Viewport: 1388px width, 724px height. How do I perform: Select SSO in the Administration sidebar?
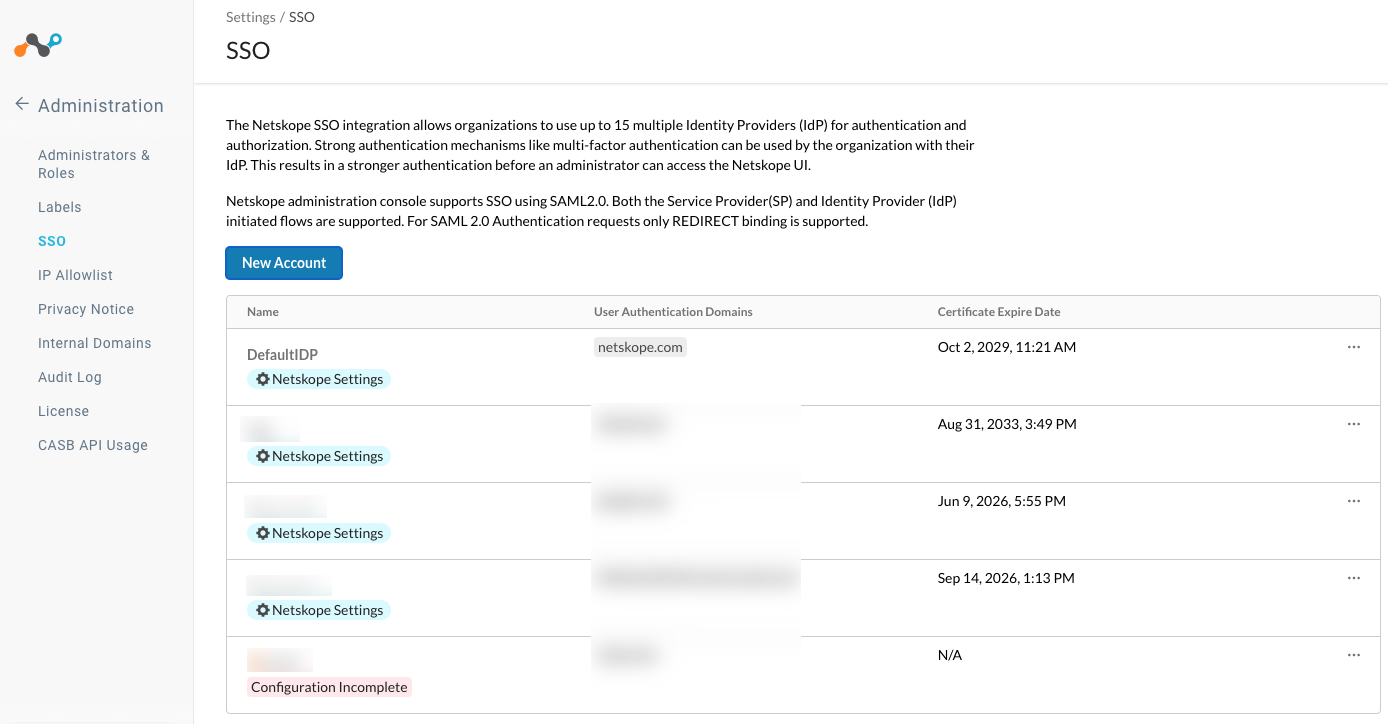pyautogui.click(x=51, y=241)
